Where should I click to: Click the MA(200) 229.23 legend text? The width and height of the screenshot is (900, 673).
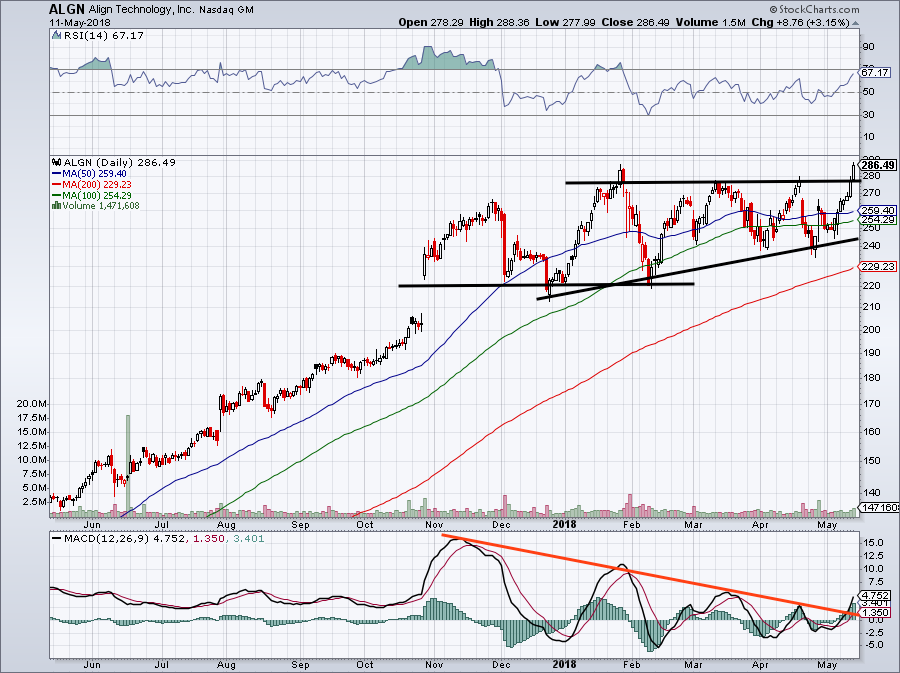[x=96, y=184]
